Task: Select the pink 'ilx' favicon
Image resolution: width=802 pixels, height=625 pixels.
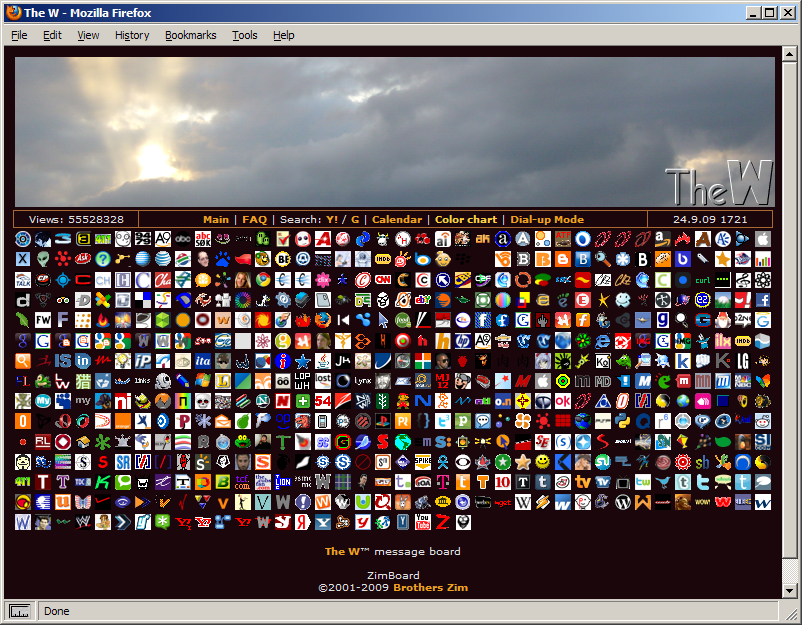Action: click(x=723, y=341)
